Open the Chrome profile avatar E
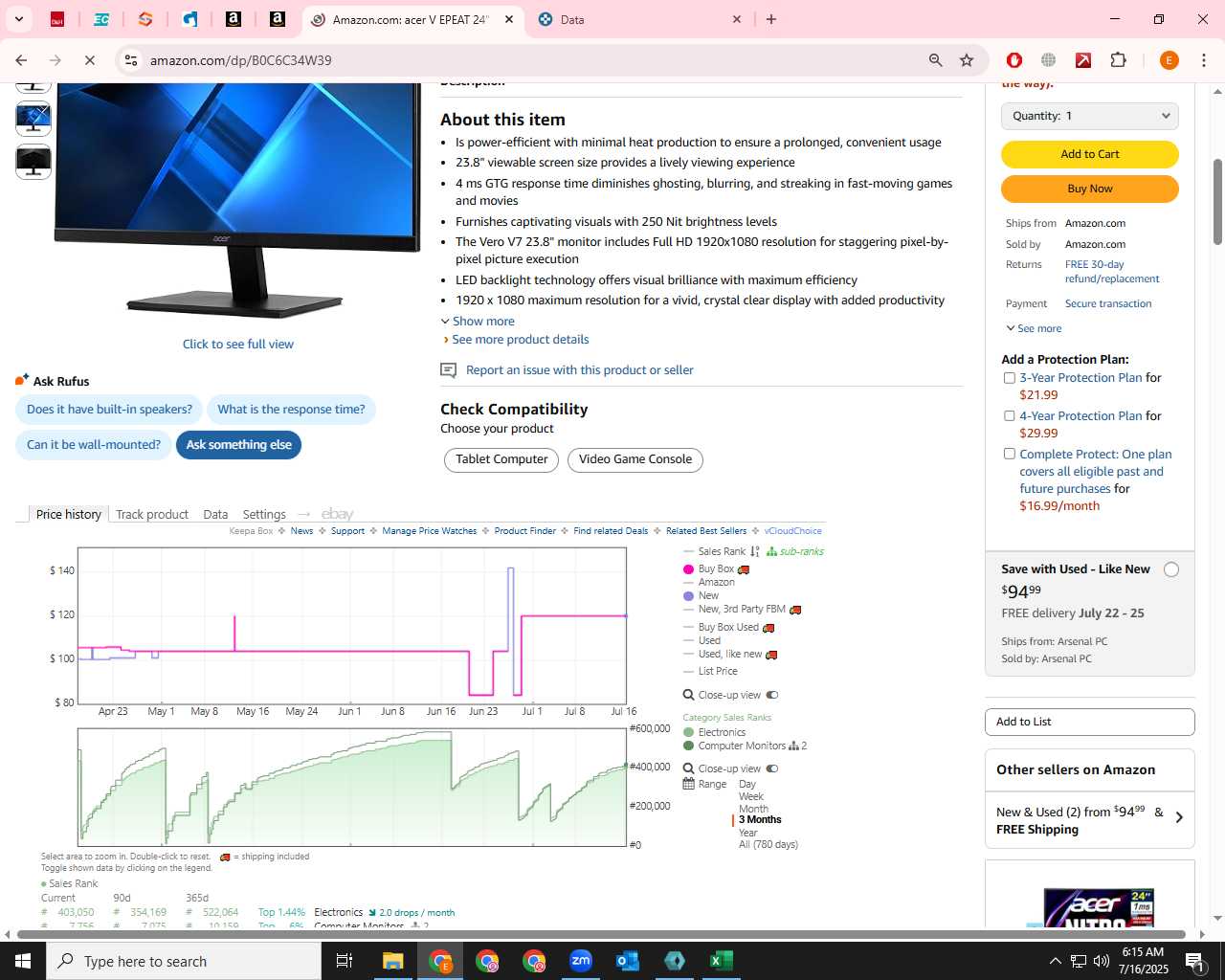The width and height of the screenshot is (1225, 980). point(1169,60)
